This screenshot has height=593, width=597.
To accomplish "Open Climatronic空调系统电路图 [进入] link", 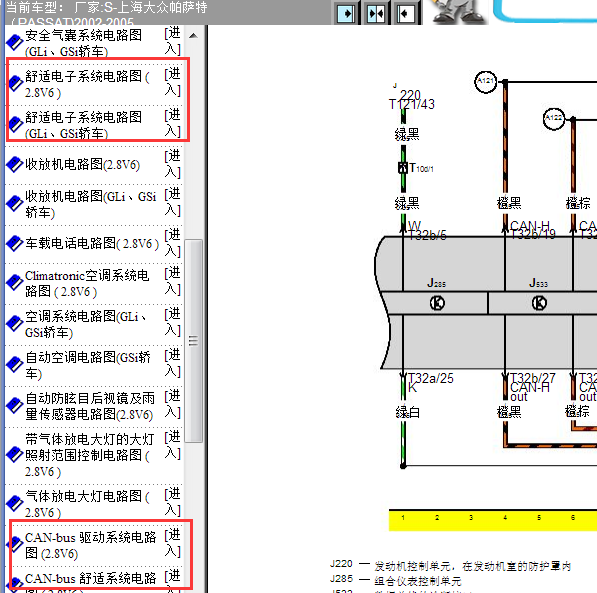I will [x=172, y=281].
